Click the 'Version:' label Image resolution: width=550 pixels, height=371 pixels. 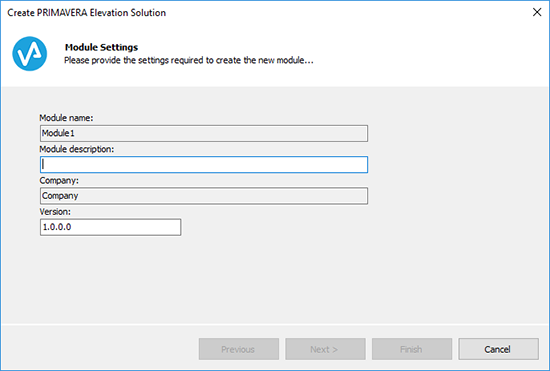(x=55, y=212)
